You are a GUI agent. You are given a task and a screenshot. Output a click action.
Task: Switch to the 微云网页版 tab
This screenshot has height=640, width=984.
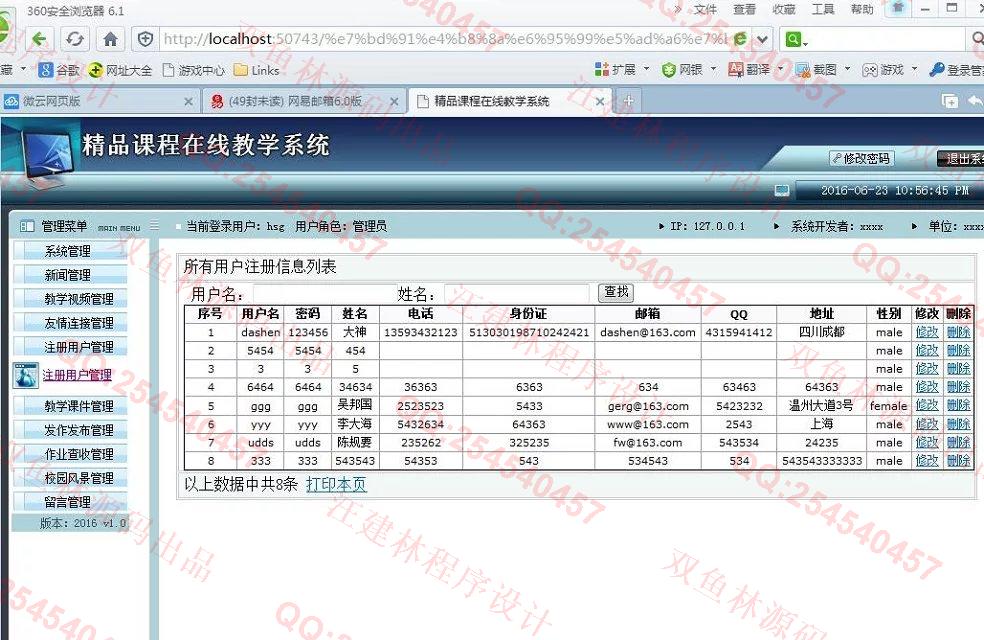(x=95, y=101)
